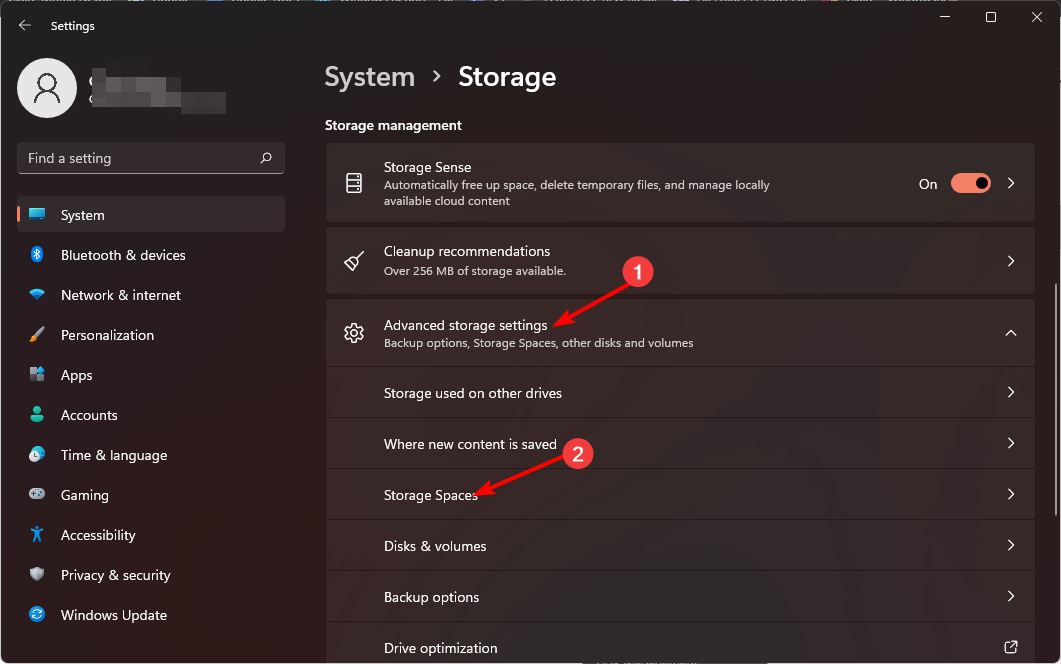
Task: Click the Accessibility icon
Action: 37,535
